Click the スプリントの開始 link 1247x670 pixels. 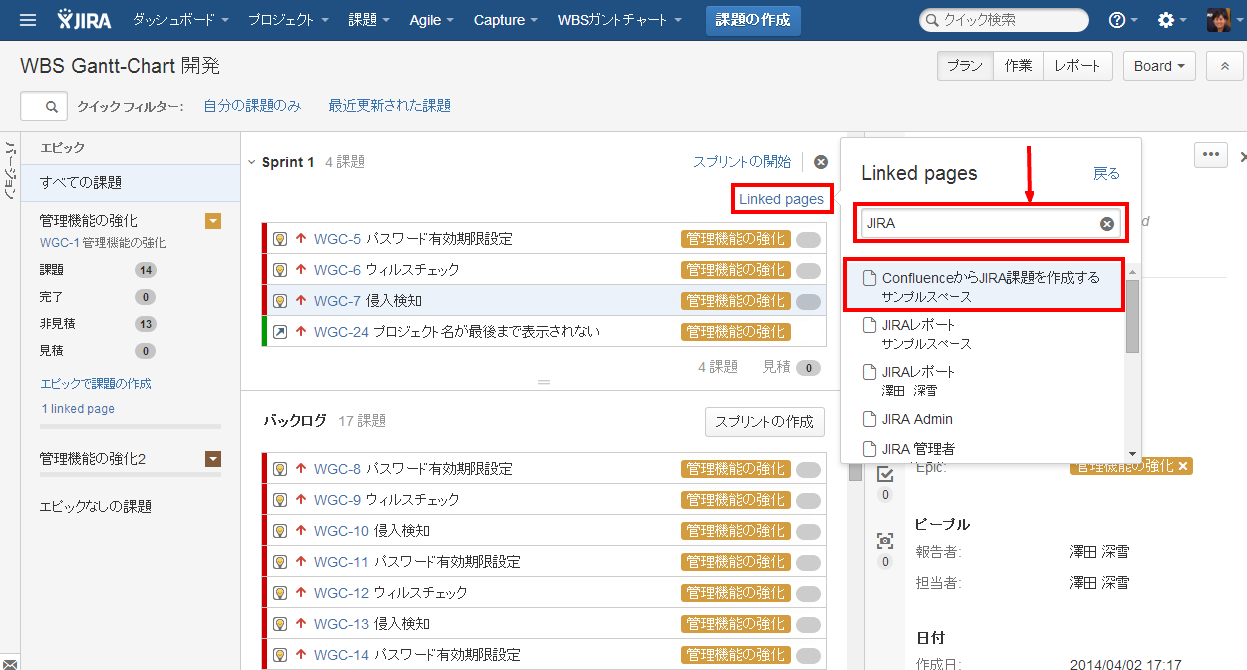coord(742,162)
